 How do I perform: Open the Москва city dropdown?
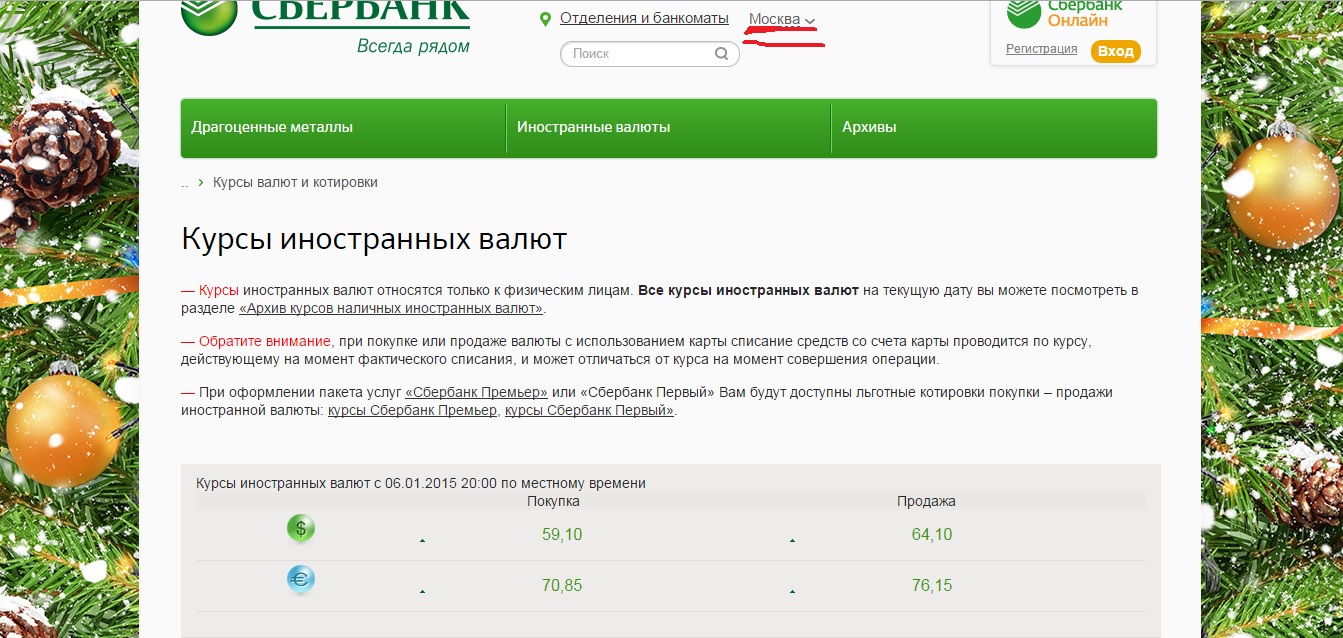tap(782, 19)
